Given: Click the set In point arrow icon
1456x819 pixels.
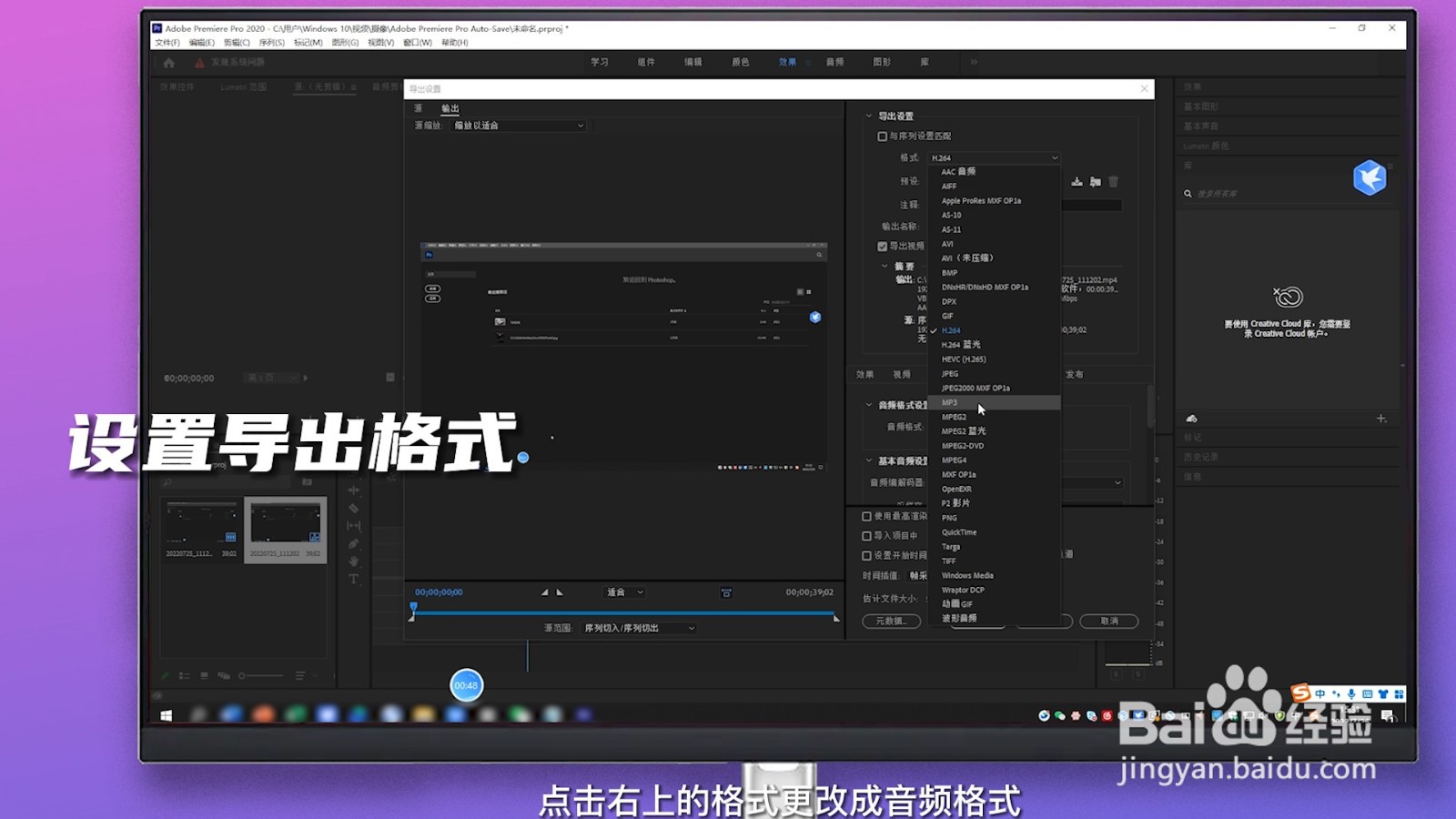Looking at the screenshot, I should [x=544, y=592].
